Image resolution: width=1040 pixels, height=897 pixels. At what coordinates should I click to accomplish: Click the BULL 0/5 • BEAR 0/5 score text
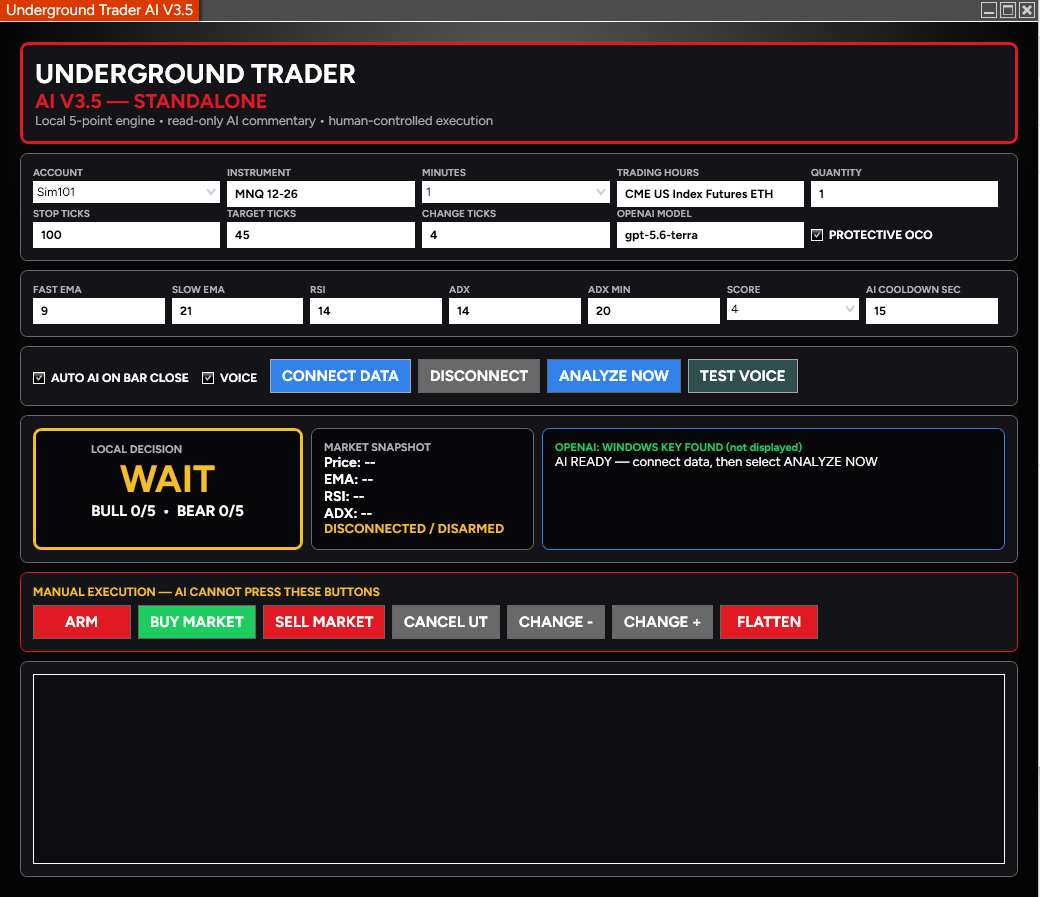coord(167,511)
